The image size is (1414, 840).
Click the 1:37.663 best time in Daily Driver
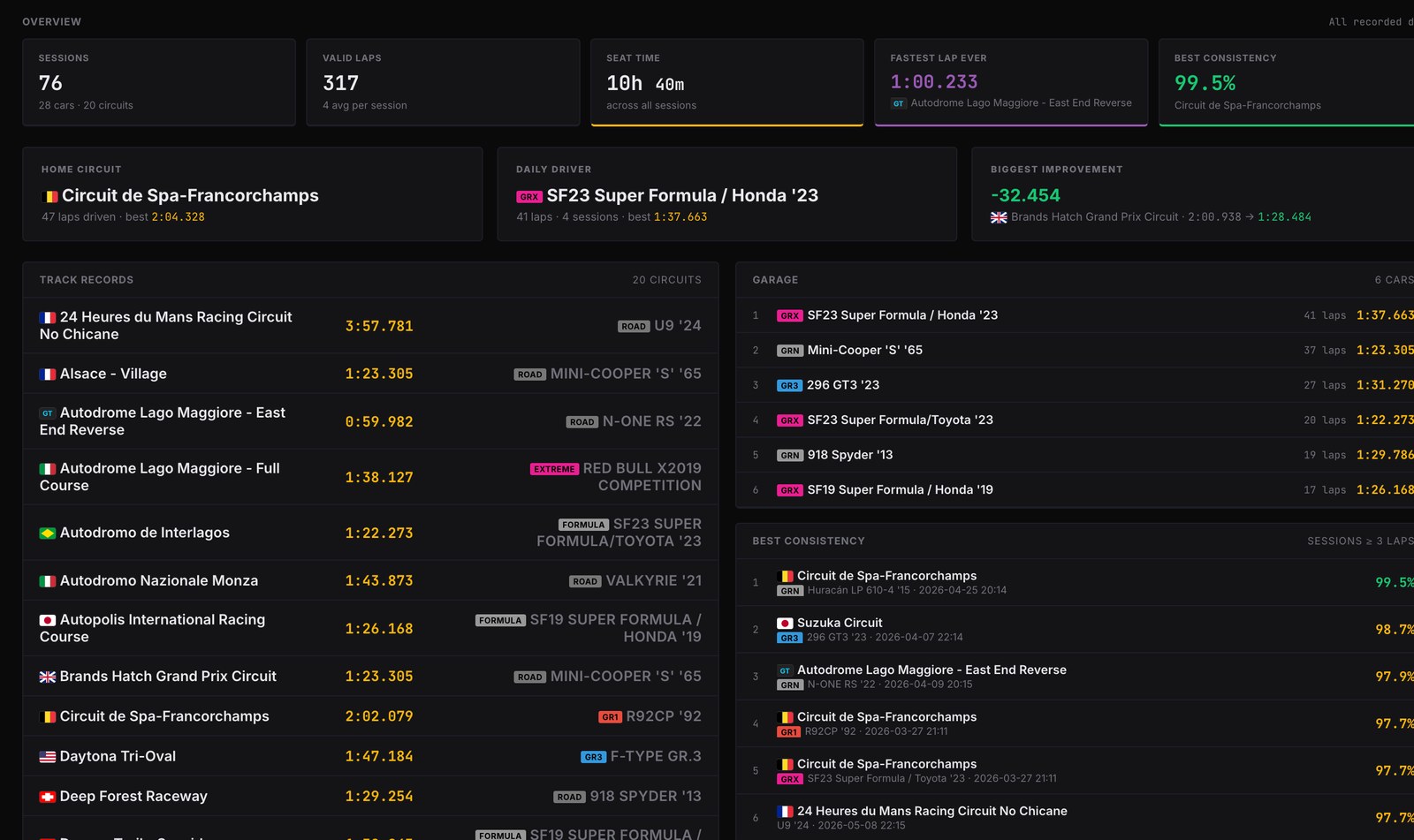coord(680,217)
